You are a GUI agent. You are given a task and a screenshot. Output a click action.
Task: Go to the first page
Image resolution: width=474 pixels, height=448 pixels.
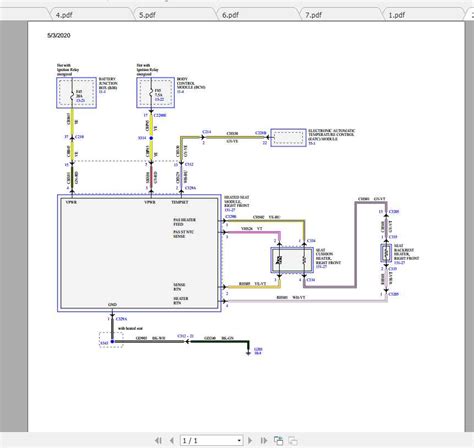pyautogui.click(x=159, y=440)
